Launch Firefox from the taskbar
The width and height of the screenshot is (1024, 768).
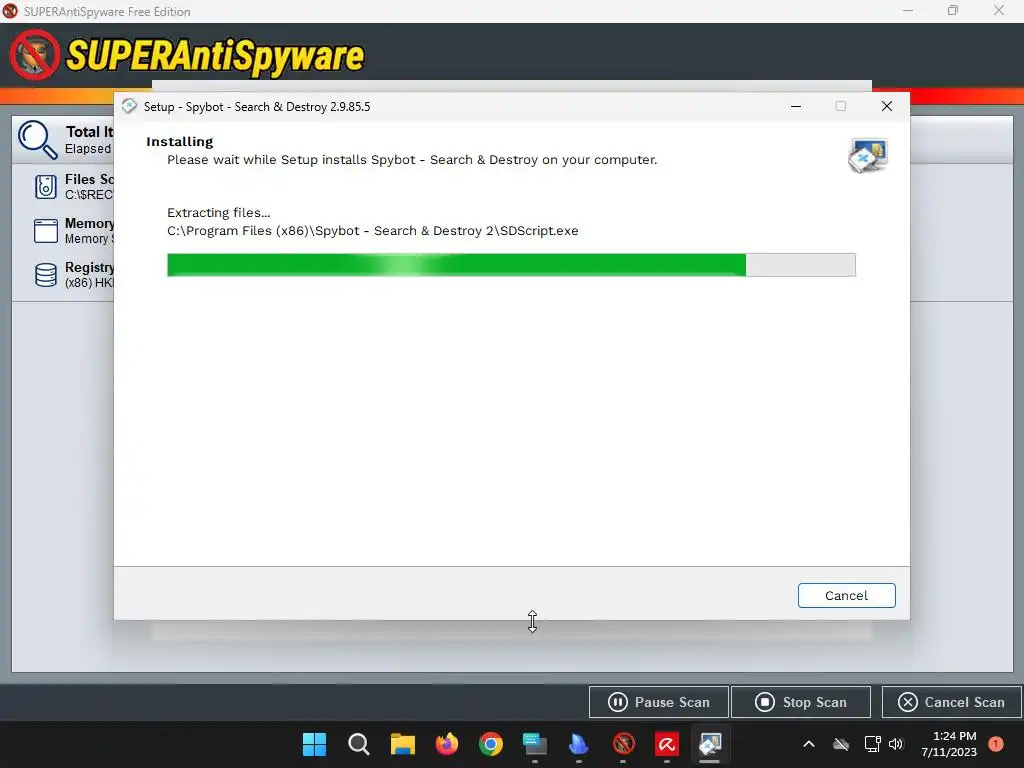447,744
